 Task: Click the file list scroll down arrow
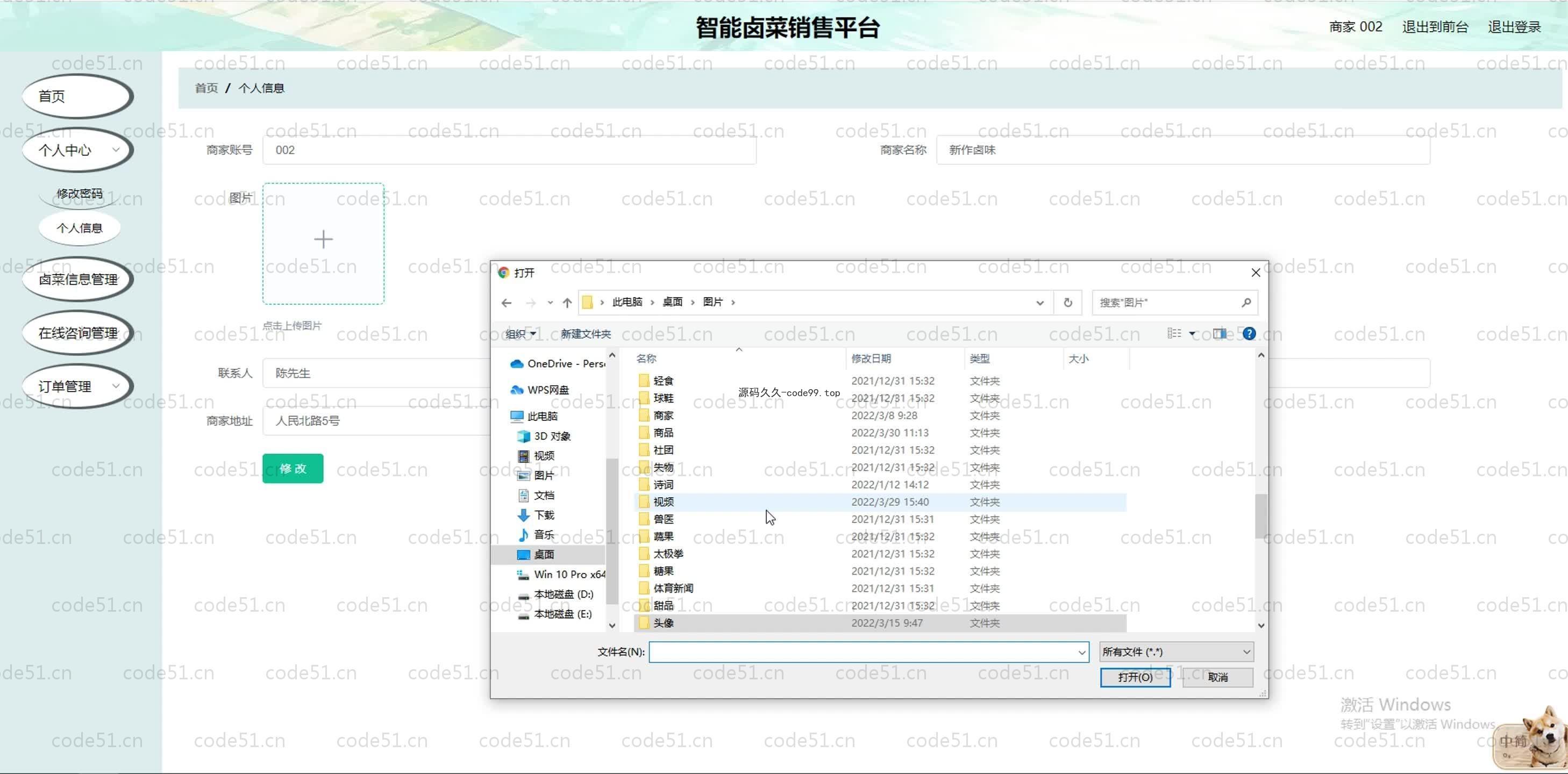pos(1261,626)
